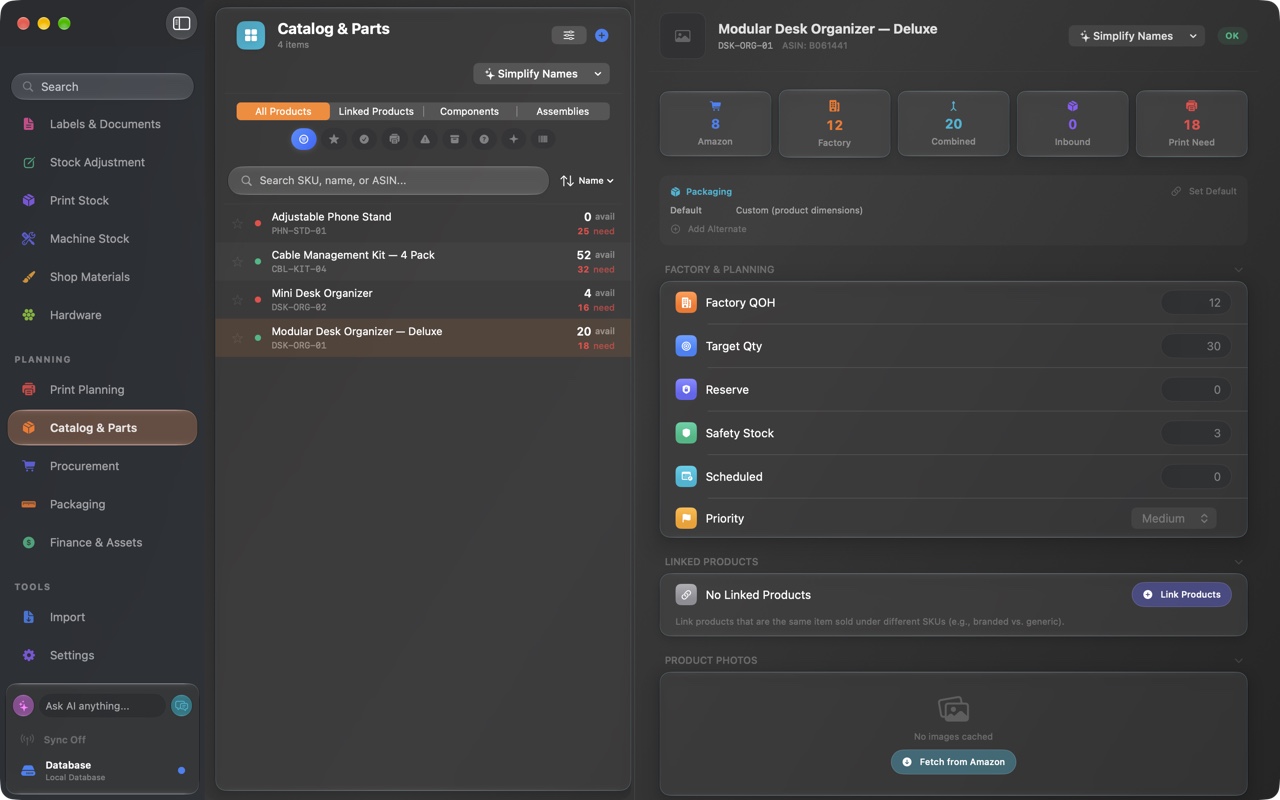Switch to Assemblies tab
This screenshot has height=800, width=1280.
coord(562,111)
